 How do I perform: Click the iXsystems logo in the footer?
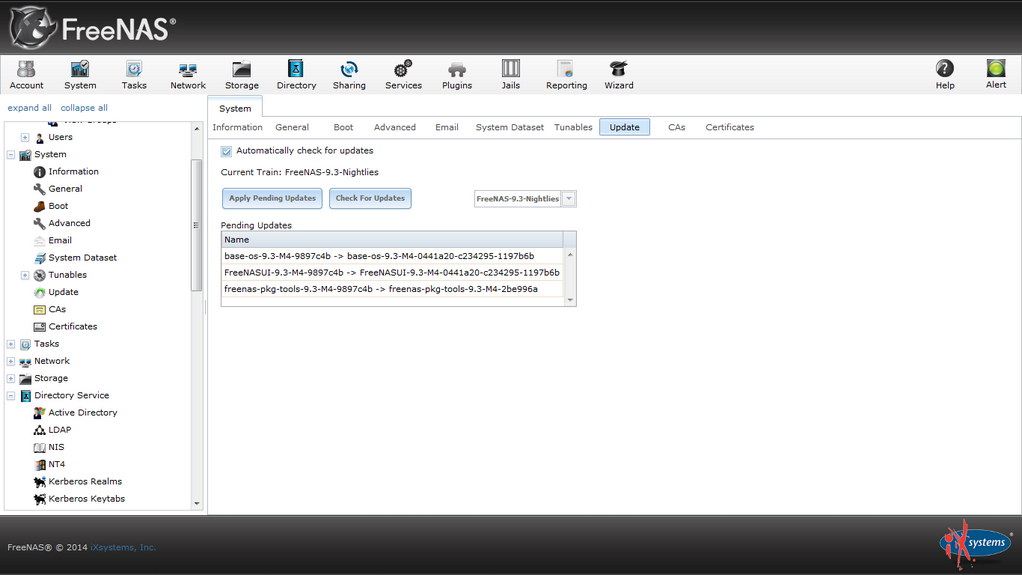pyautogui.click(x=975, y=544)
